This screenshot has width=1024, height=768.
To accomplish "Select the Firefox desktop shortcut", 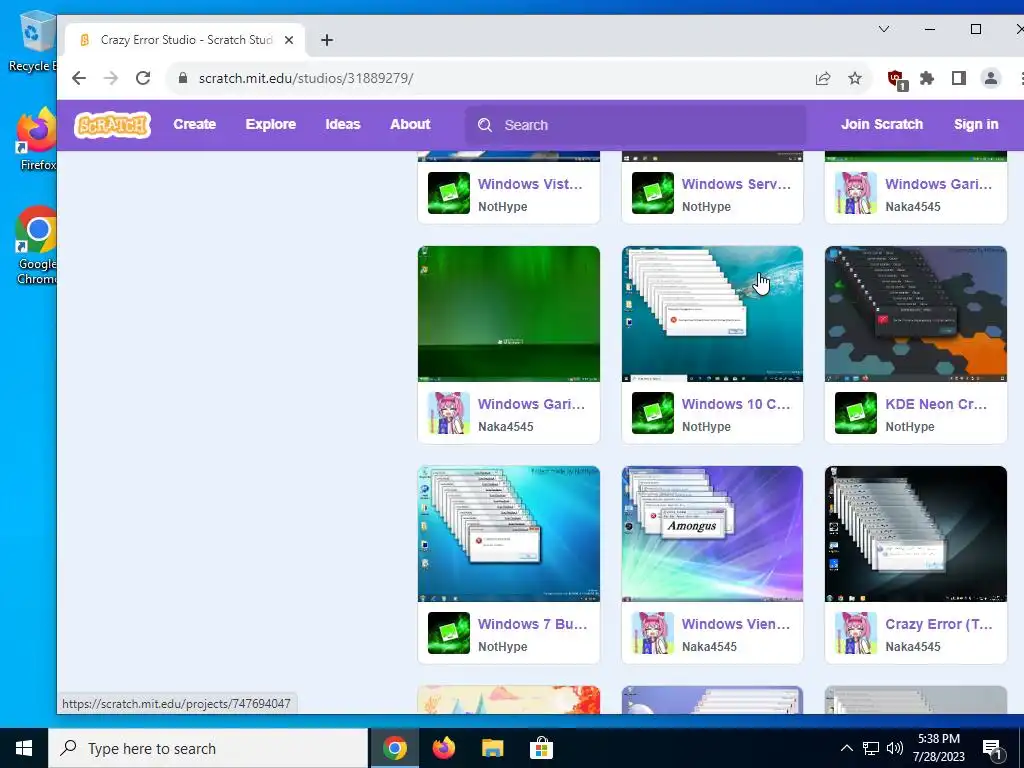I will tap(36, 138).
